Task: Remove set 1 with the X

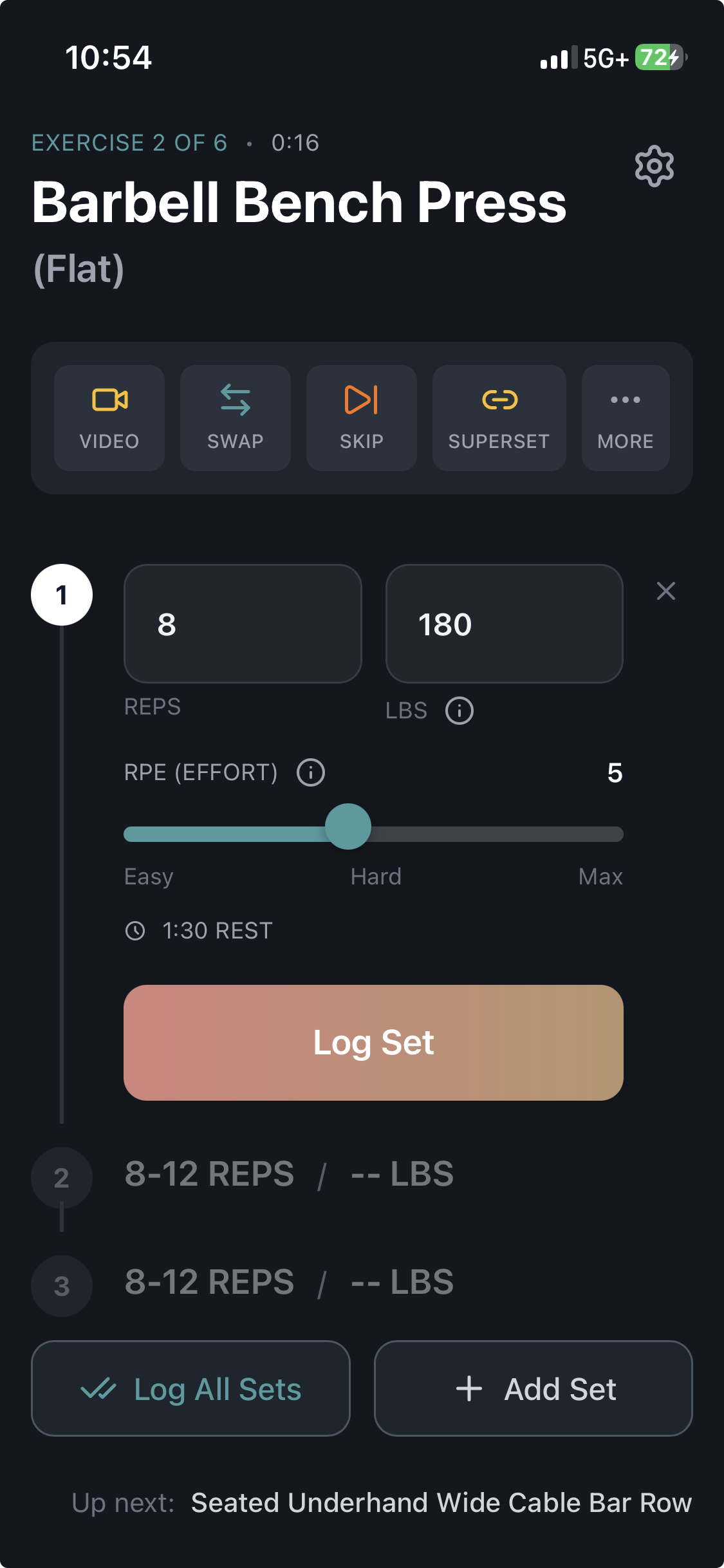Action: [665, 591]
